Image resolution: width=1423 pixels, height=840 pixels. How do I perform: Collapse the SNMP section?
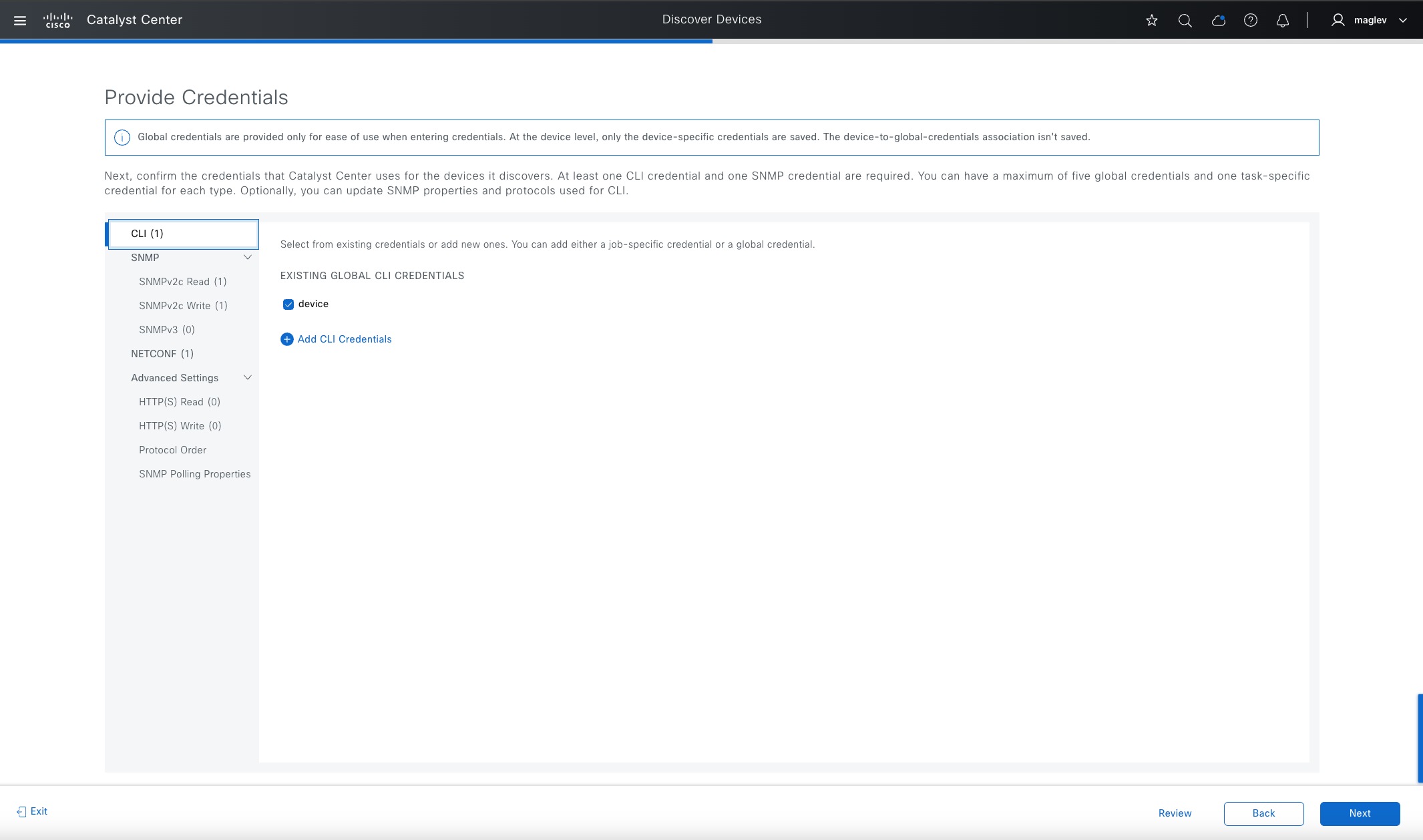tap(247, 257)
